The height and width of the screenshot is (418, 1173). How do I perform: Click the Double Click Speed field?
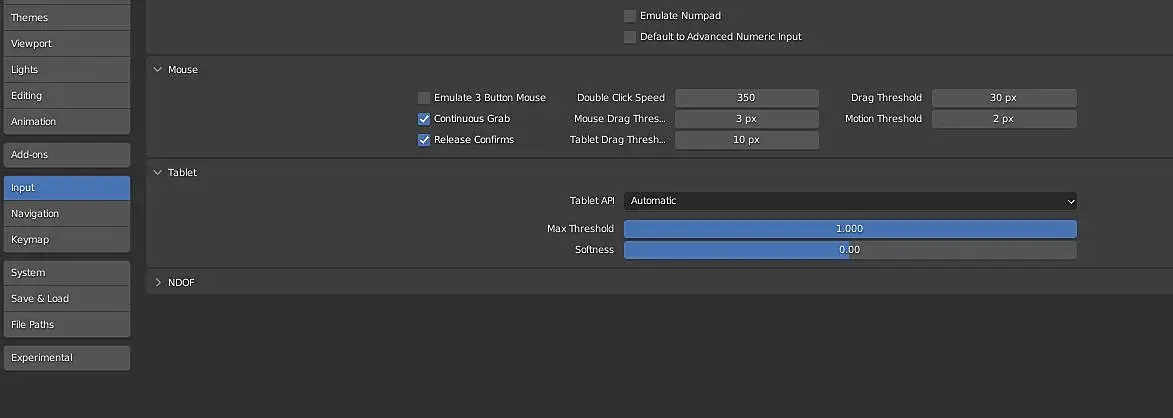(746, 98)
